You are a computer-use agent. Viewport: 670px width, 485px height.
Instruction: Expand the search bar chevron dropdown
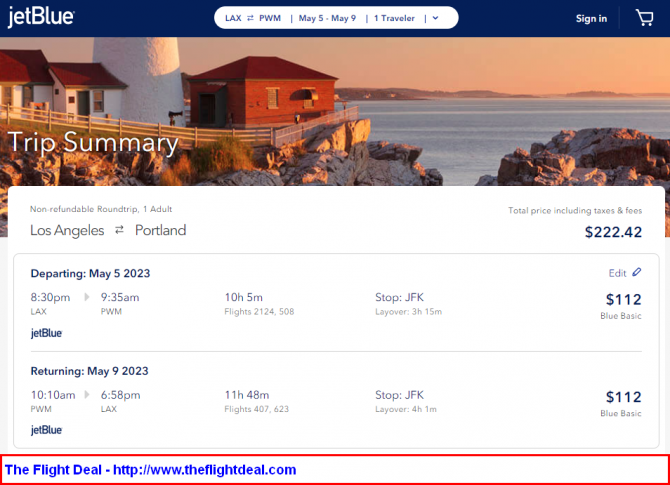436,18
